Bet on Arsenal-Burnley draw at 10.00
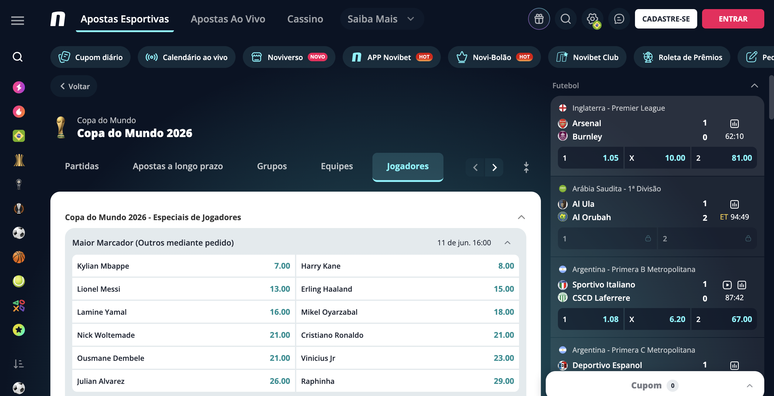 (x=657, y=158)
